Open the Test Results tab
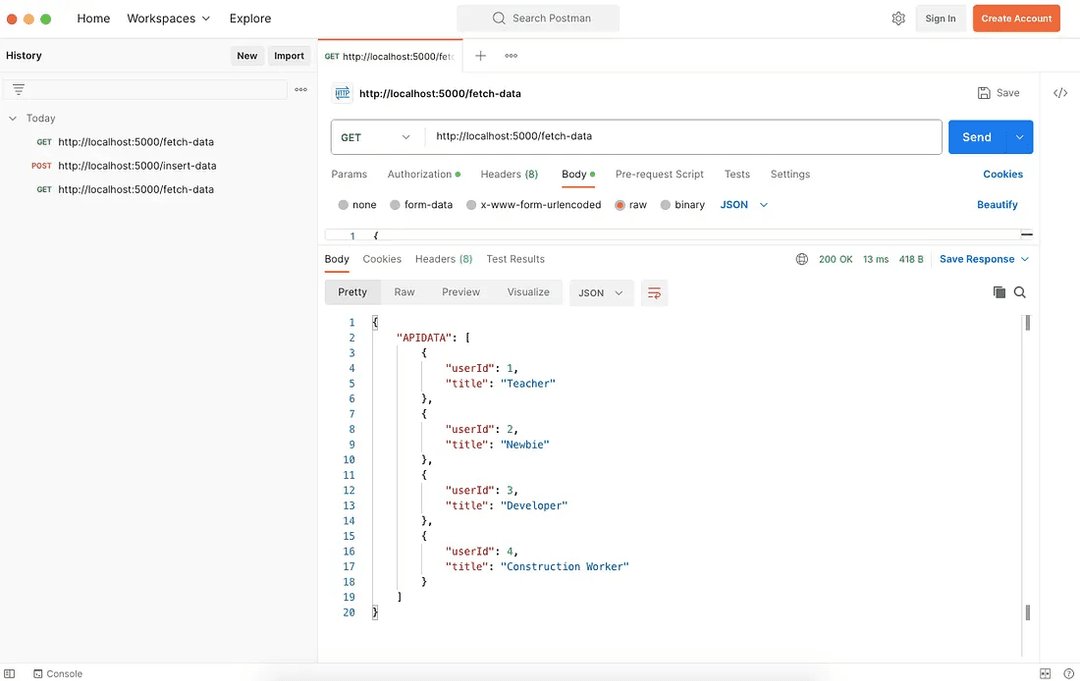Screen dimensions: 1080x681 [x=515, y=260]
